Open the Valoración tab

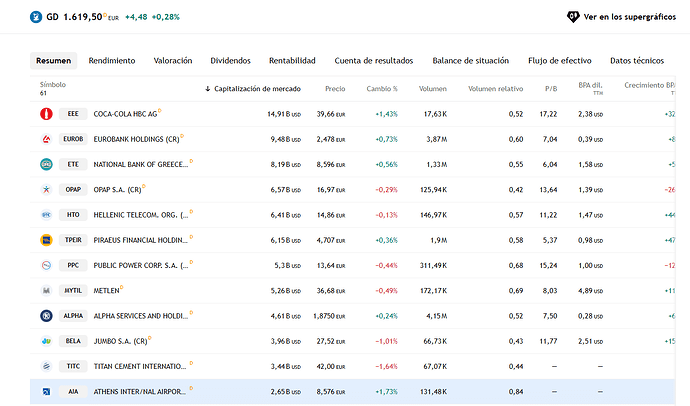tap(172, 61)
